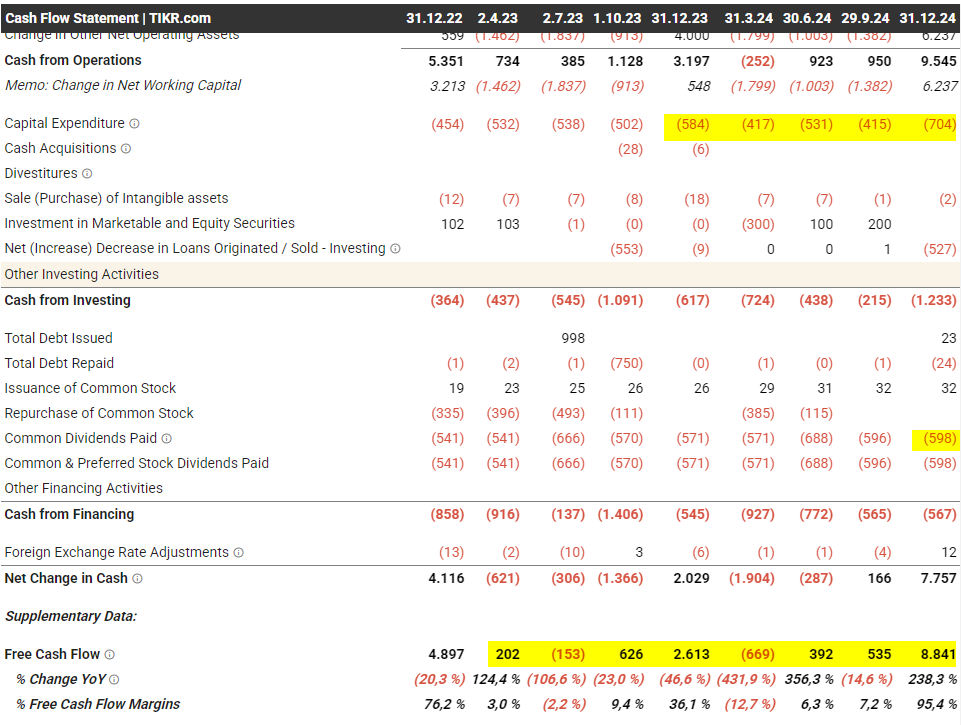Click highlighted Capital Expenditure value (584)
Screen dimensions: 961x725
(x=693, y=124)
